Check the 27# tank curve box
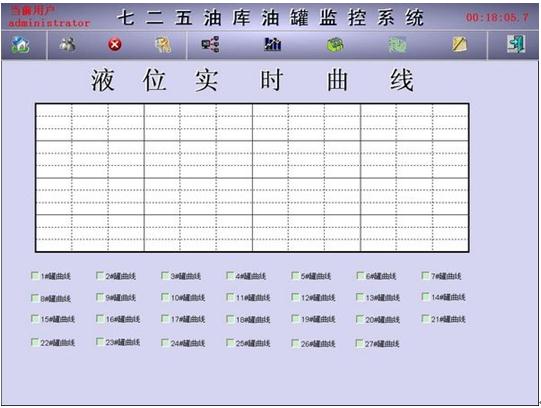 [360, 343]
